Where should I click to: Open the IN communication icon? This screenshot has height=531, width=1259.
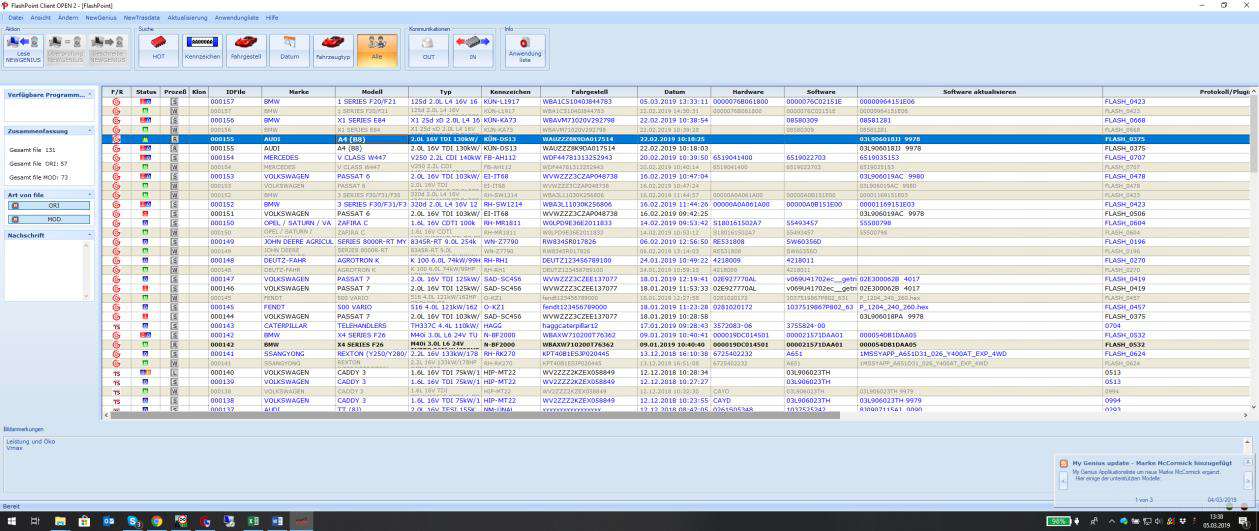[x=473, y=49]
